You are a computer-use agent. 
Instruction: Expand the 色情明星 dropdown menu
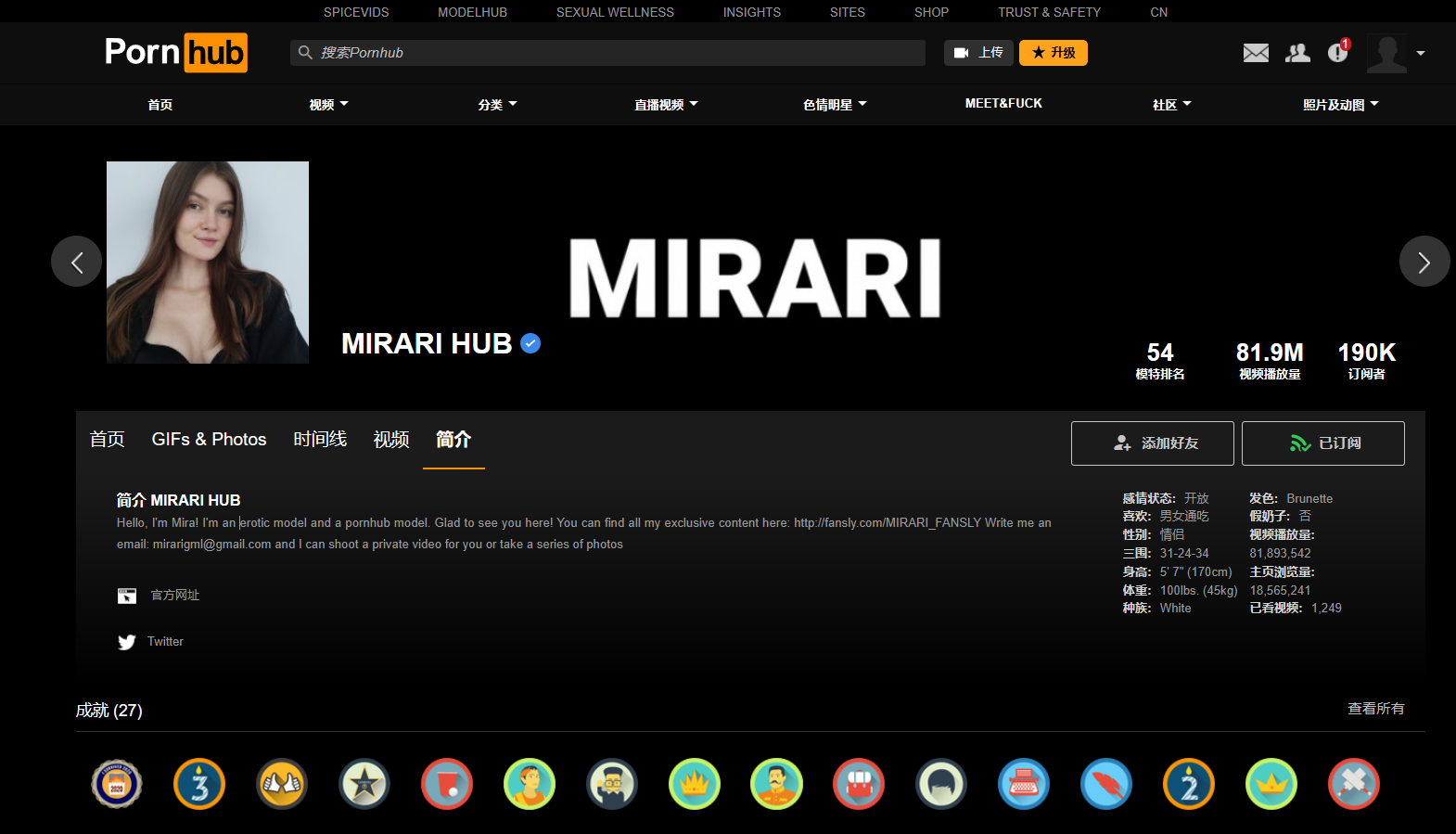coord(835,105)
